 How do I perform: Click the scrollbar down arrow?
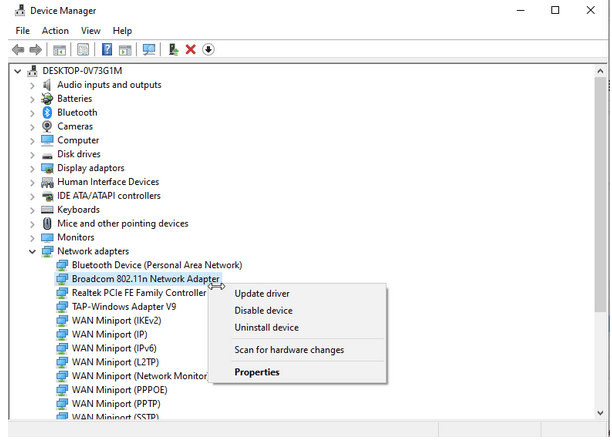(x=600, y=413)
